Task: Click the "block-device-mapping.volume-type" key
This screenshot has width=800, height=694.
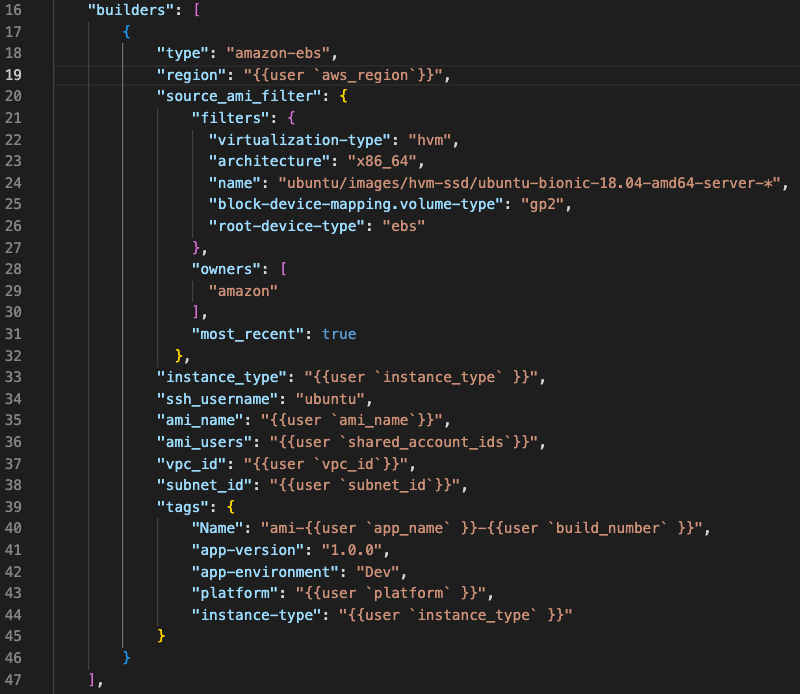Action: [x=357, y=204]
